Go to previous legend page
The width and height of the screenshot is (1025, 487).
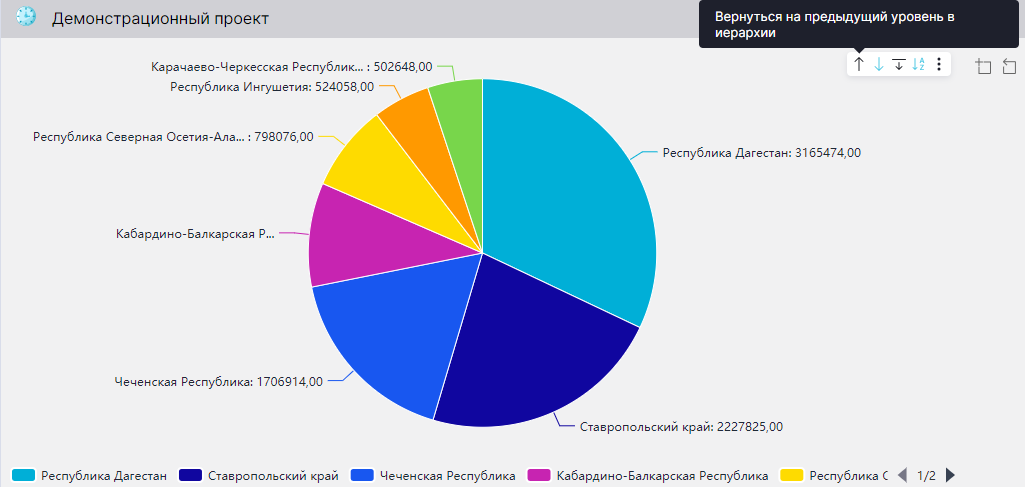[902, 475]
